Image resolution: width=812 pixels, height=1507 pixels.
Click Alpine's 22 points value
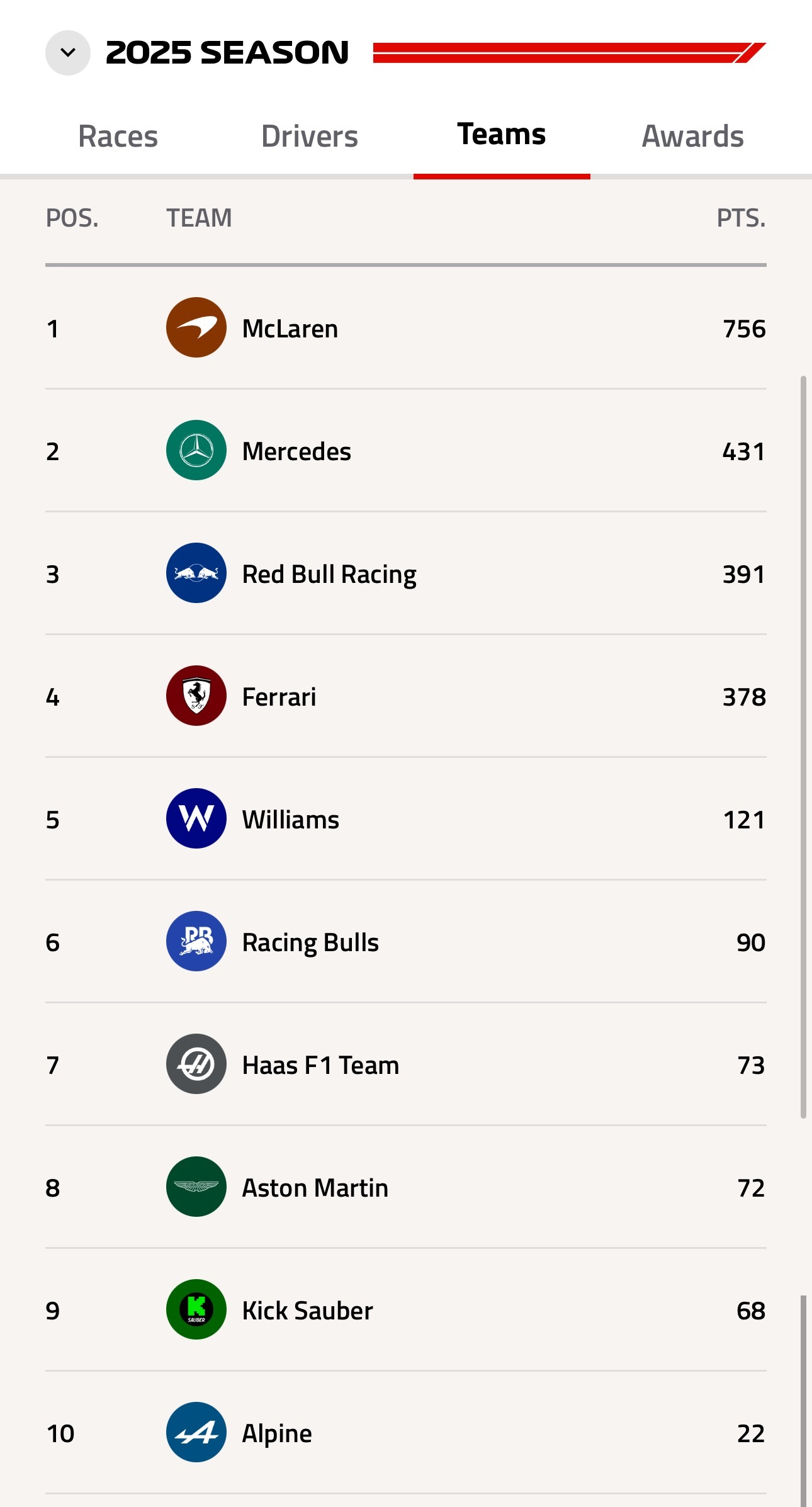click(750, 1433)
